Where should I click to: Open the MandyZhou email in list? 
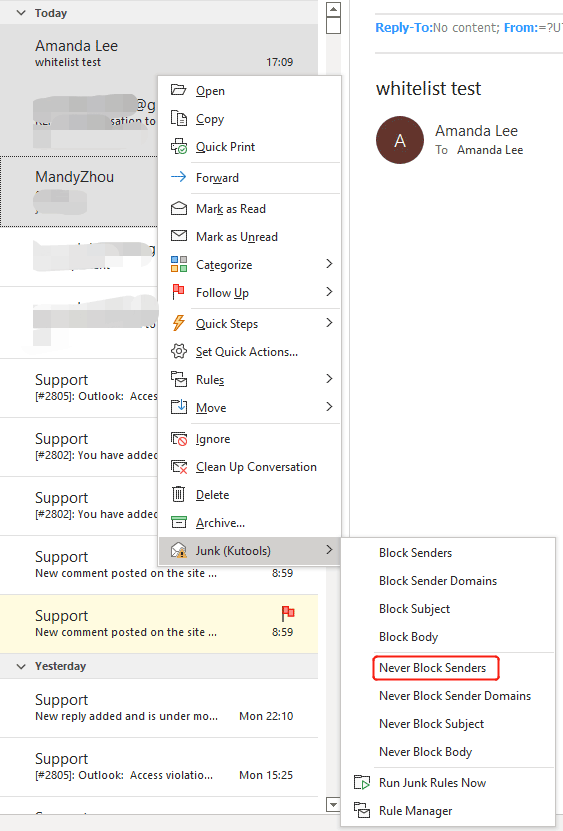point(79,191)
